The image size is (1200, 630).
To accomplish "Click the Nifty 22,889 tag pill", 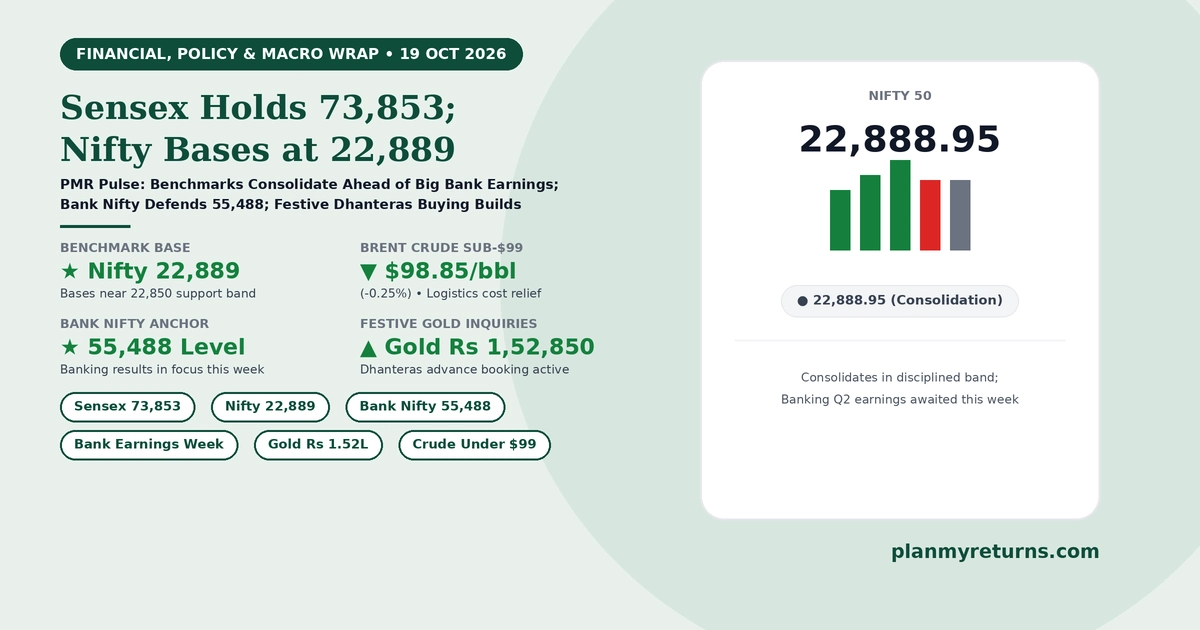I will click(270, 407).
